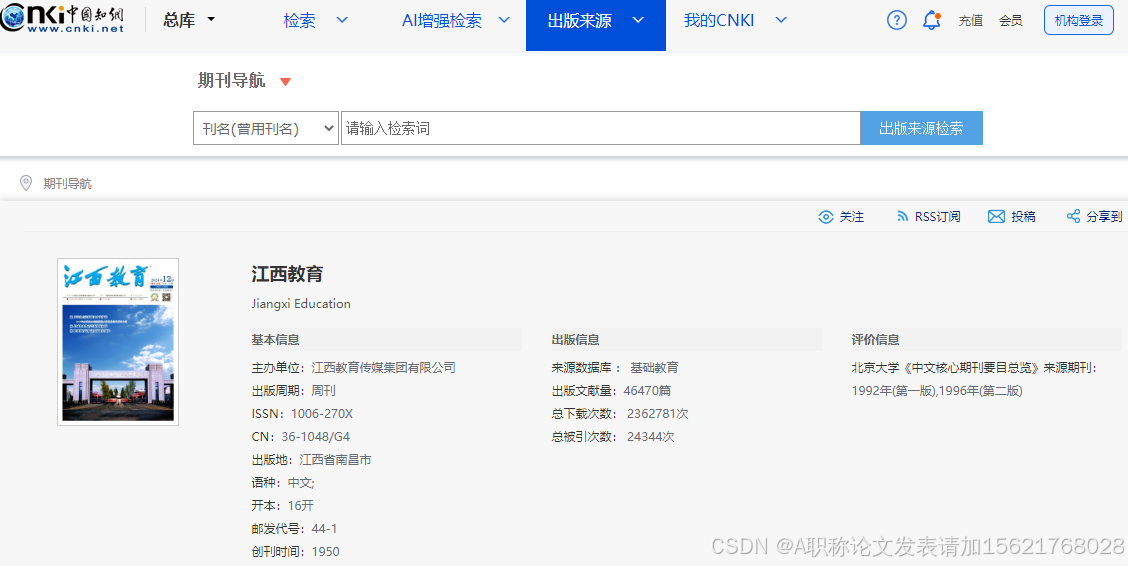Click the share icon next to 分享到

tap(1073, 216)
